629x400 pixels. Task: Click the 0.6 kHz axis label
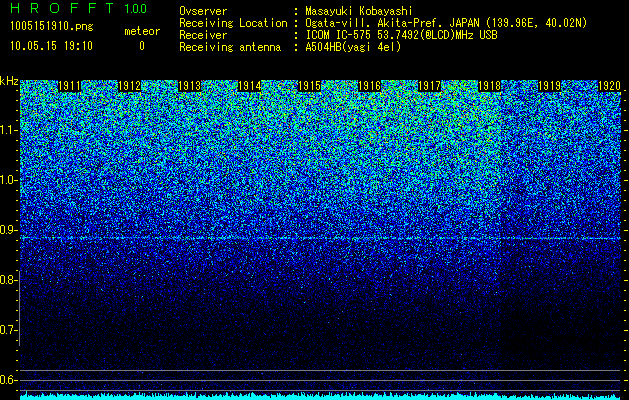[8, 380]
